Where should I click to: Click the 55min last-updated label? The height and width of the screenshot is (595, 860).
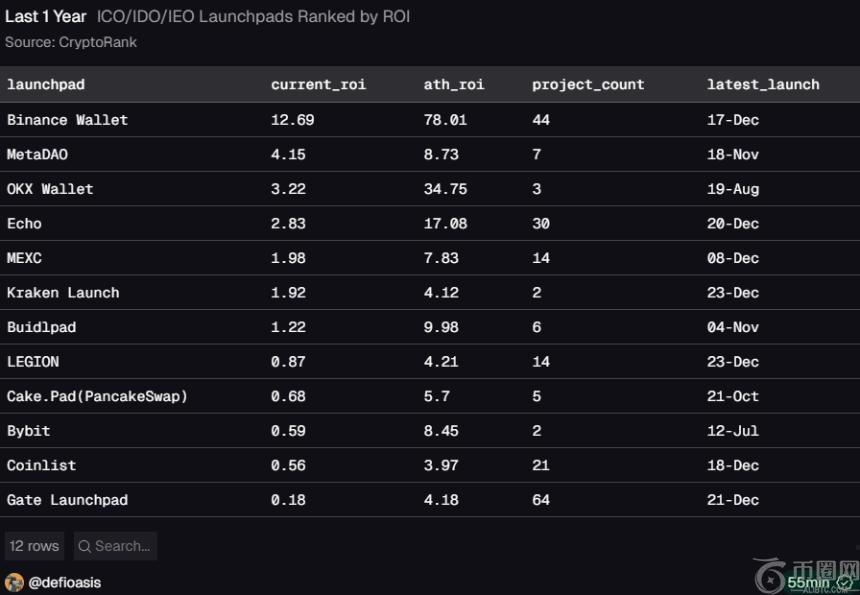[x=808, y=583]
